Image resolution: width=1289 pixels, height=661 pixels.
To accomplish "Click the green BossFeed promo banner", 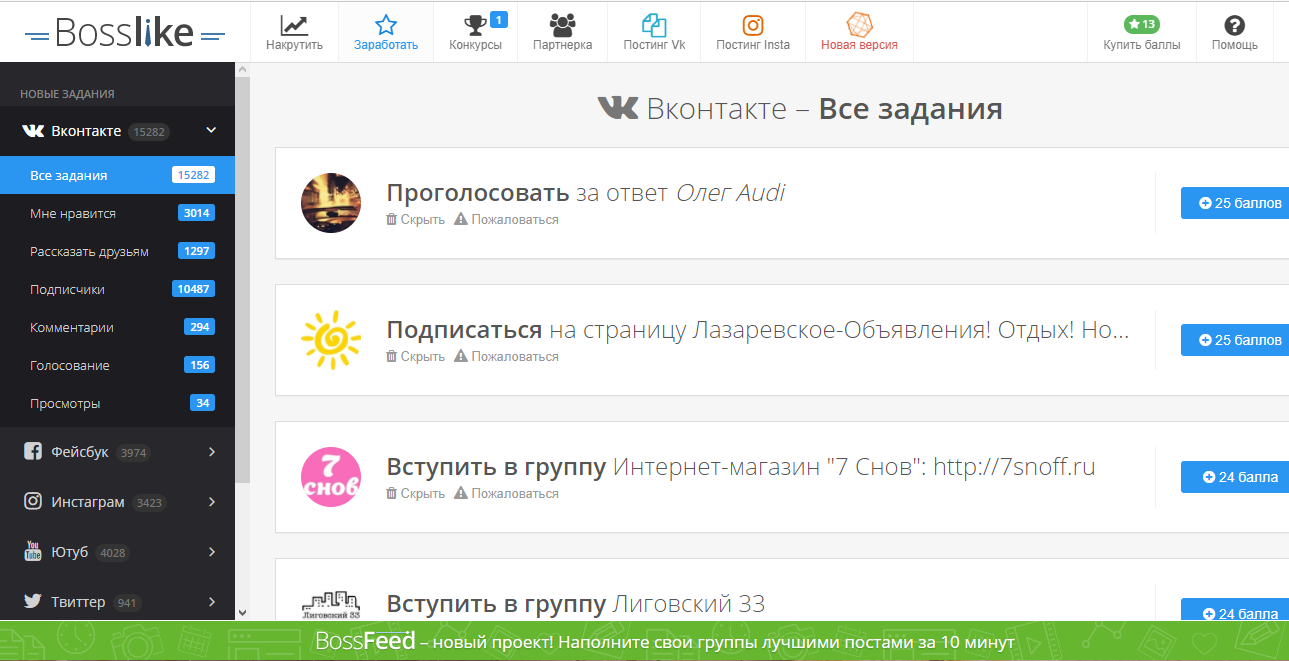I will tap(644, 641).
